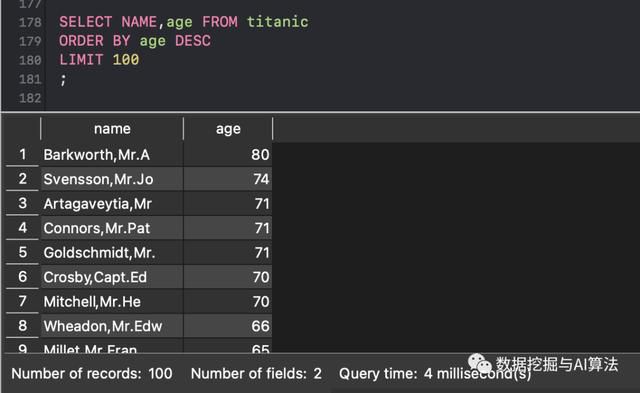The height and width of the screenshot is (393, 640).
Task: Click the age value 80 cell
Action: pos(228,155)
